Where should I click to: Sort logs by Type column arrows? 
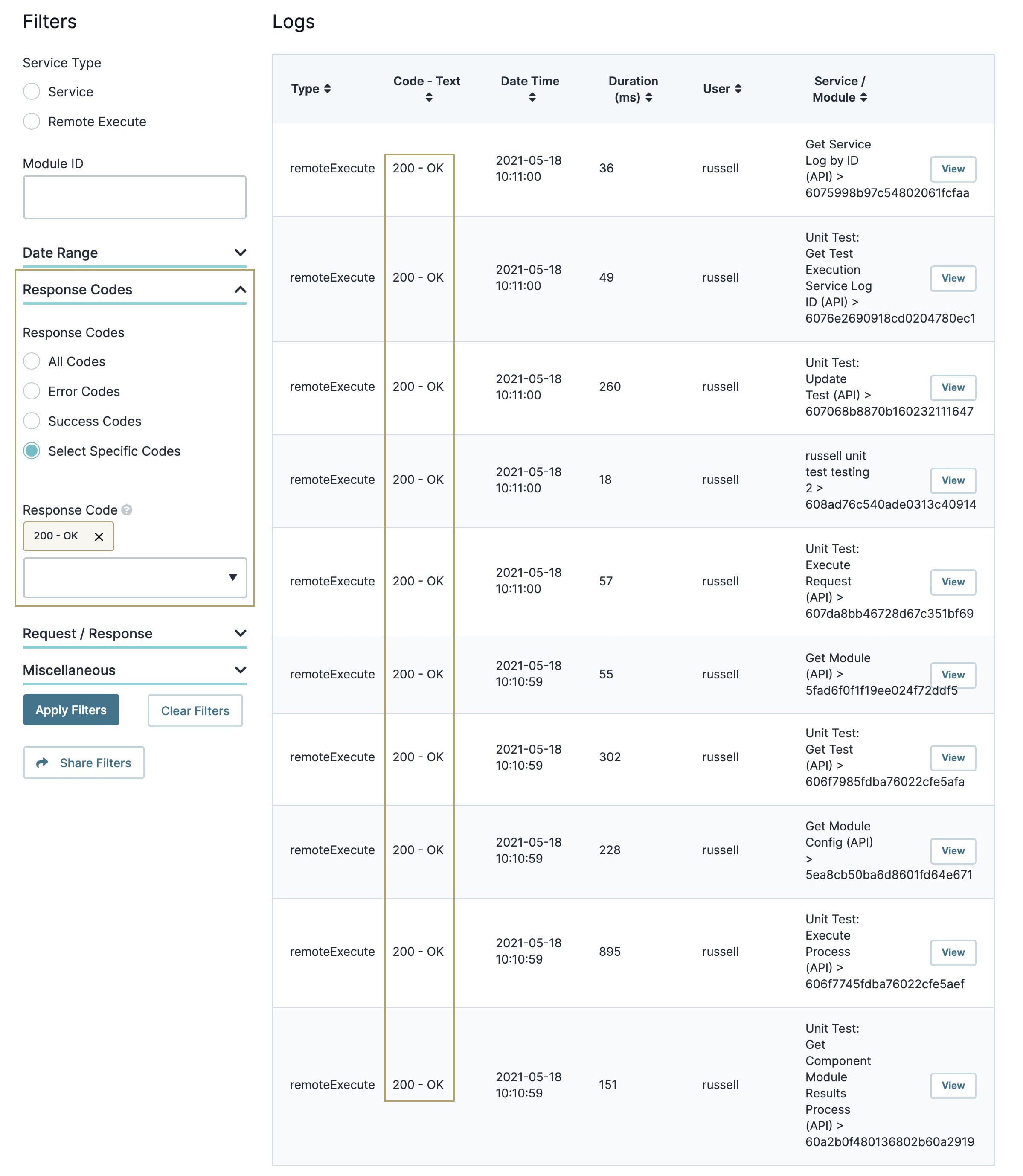327,89
